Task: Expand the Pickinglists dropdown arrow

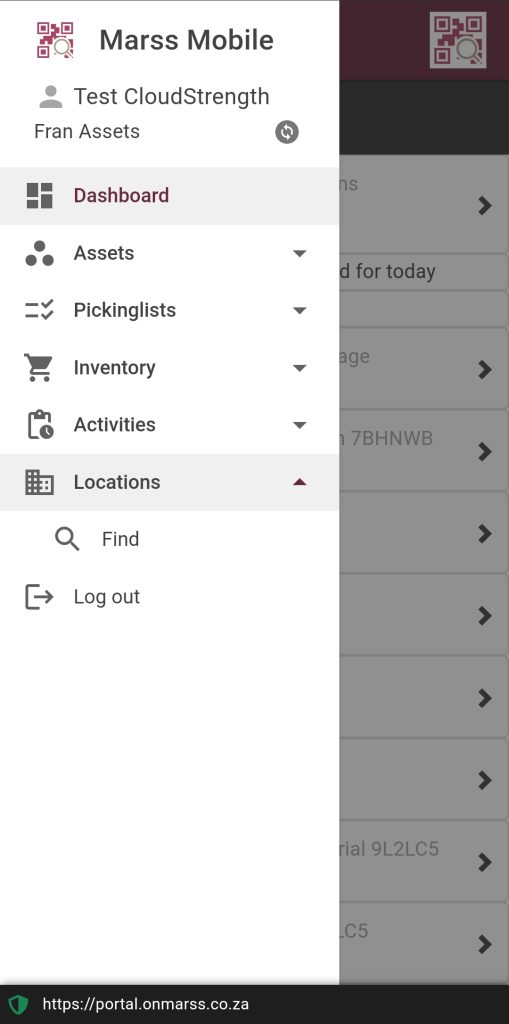Action: (299, 310)
